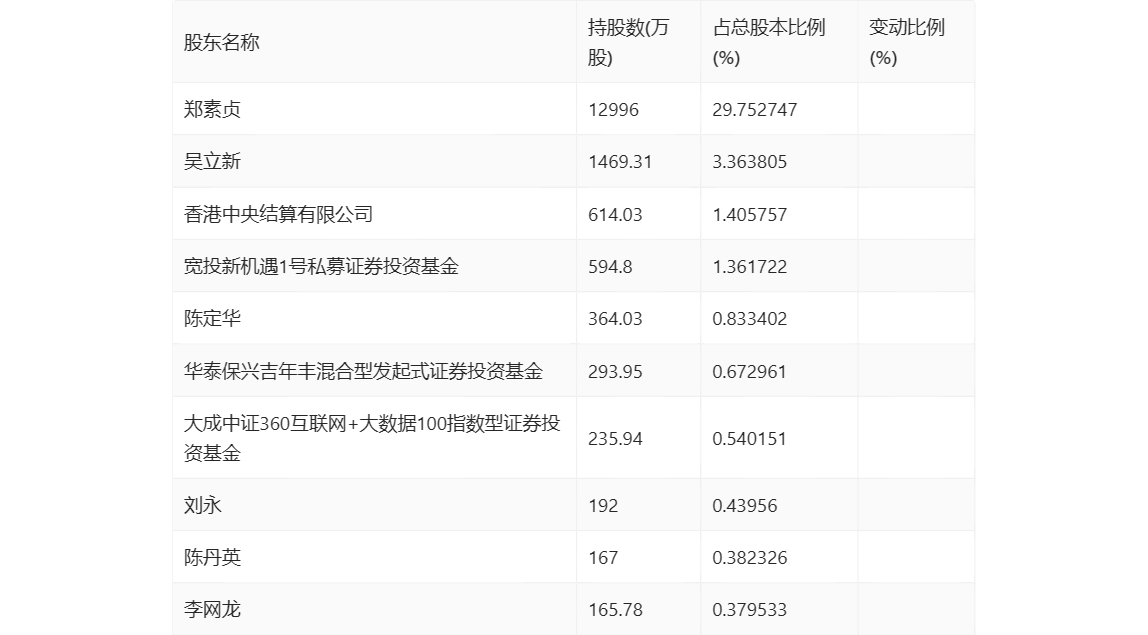Select shareholder 香港中央结算有限公司
This screenshot has width=1148, height=635.
tap(278, 214)
